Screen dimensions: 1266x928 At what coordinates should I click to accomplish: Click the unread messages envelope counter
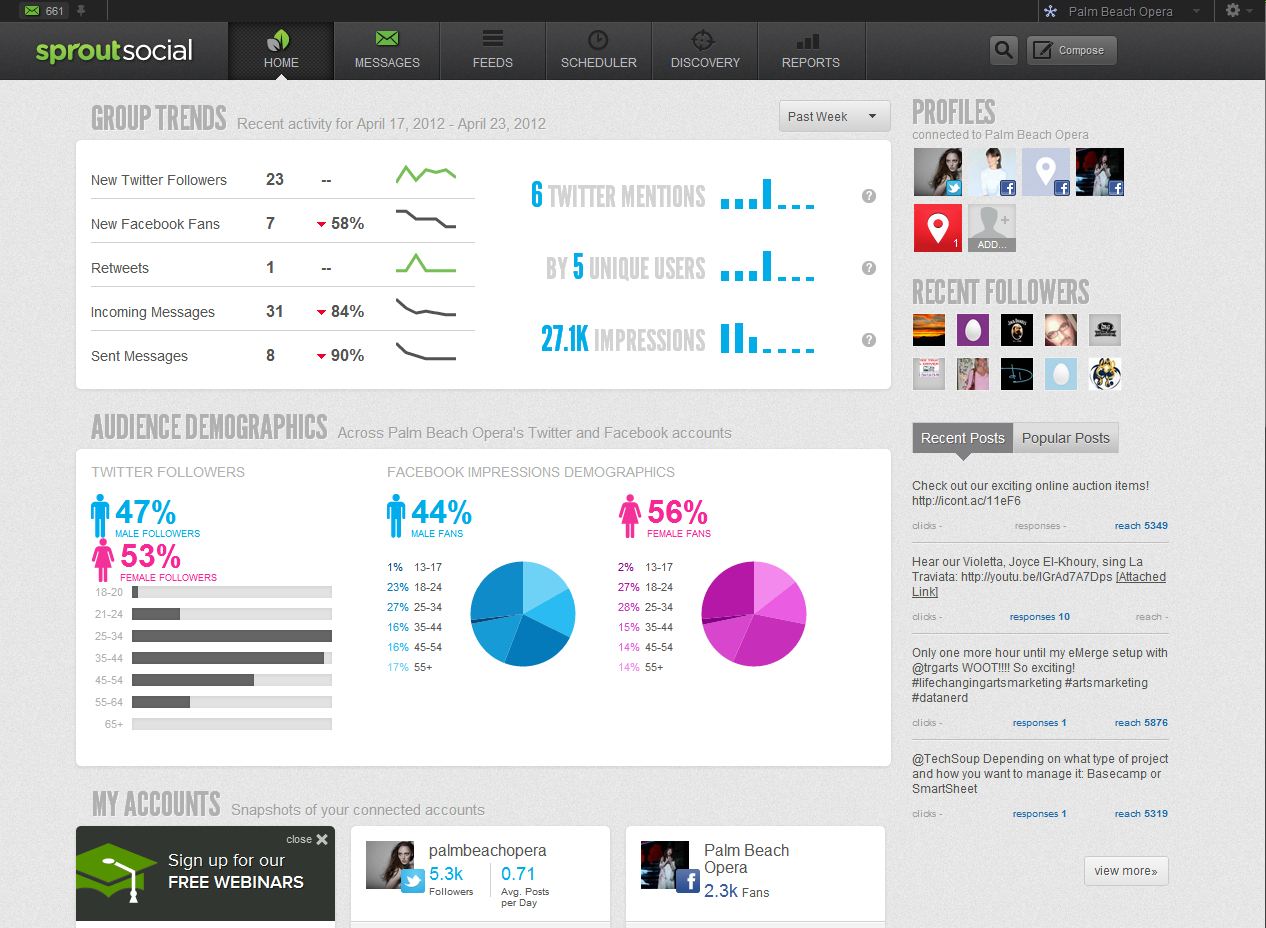tap(44, 11)
